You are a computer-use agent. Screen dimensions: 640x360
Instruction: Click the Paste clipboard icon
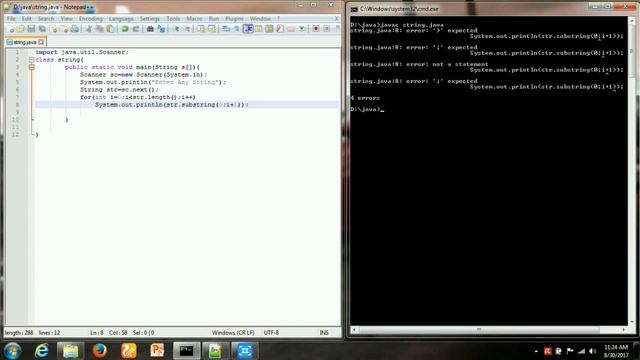point(110,29)
